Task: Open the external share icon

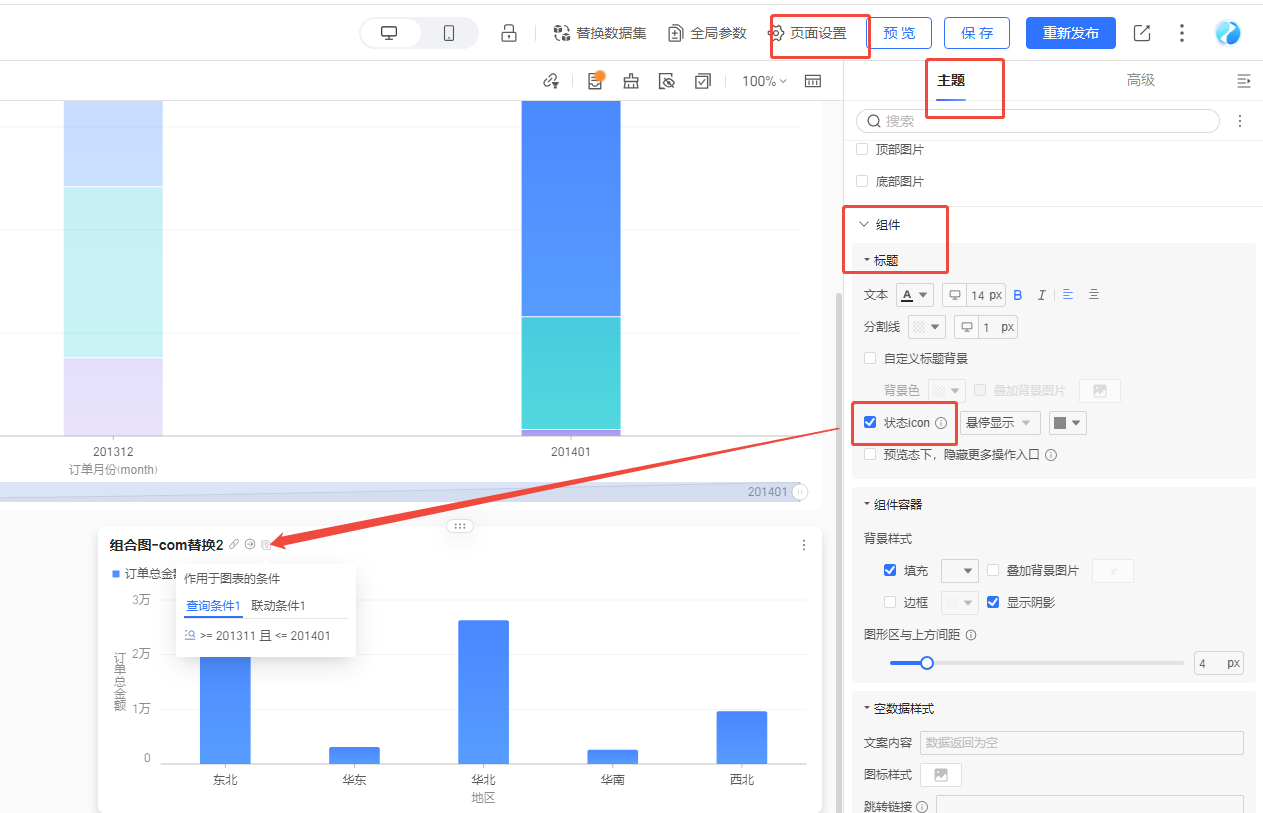Action: pyautogui.click(x=1142, y=33)
